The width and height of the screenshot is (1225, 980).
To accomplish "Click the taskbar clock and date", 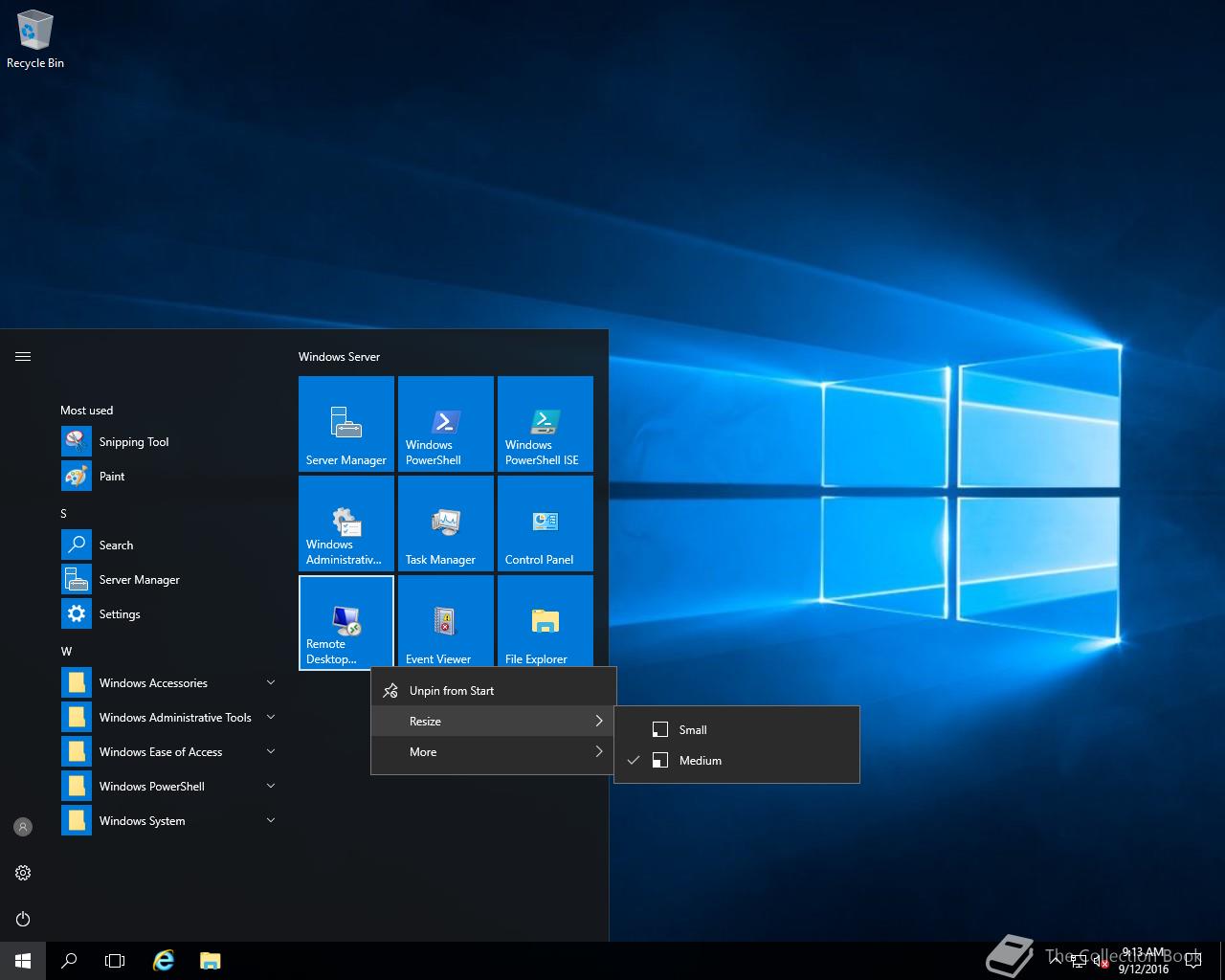I will (1144, 961).
